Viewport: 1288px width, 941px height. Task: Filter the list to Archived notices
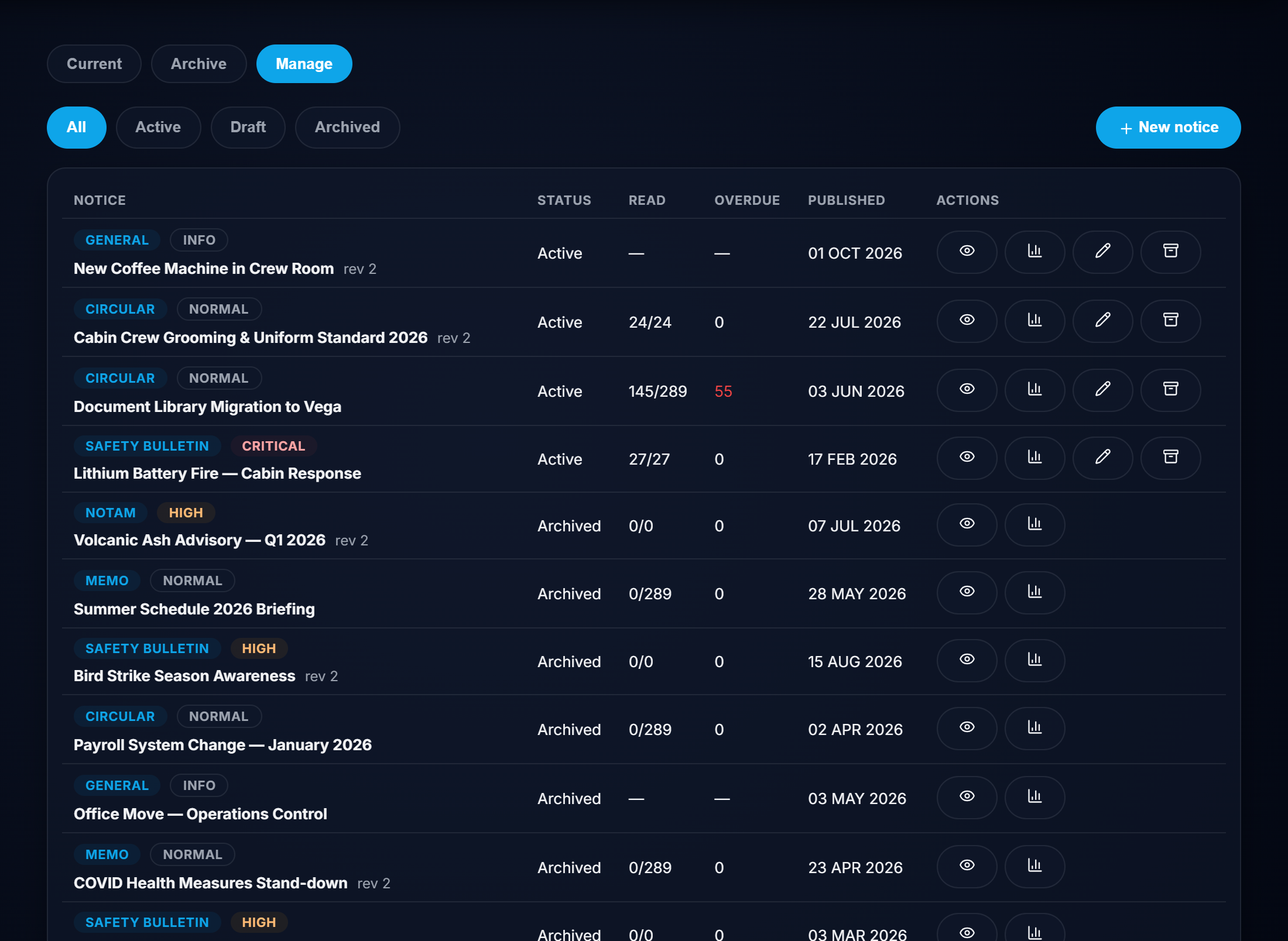[347, 128]
